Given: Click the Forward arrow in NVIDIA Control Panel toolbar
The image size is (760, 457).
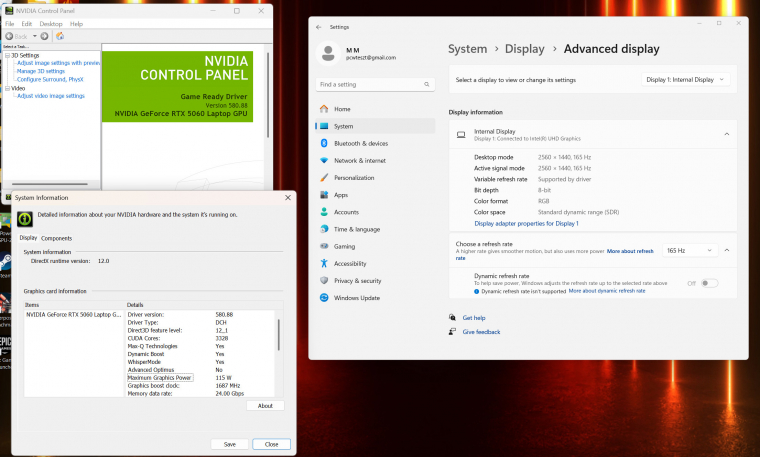Looking at the screenshot, I should point(44,36).
